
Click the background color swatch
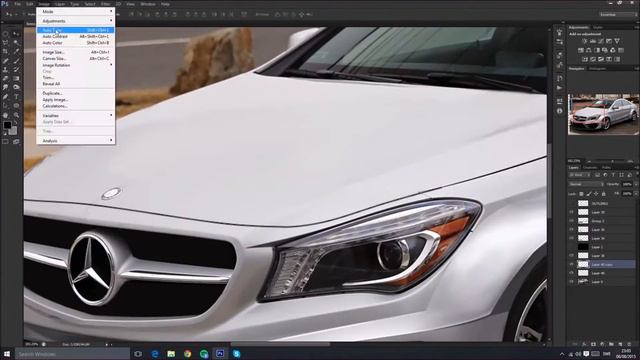14,131
